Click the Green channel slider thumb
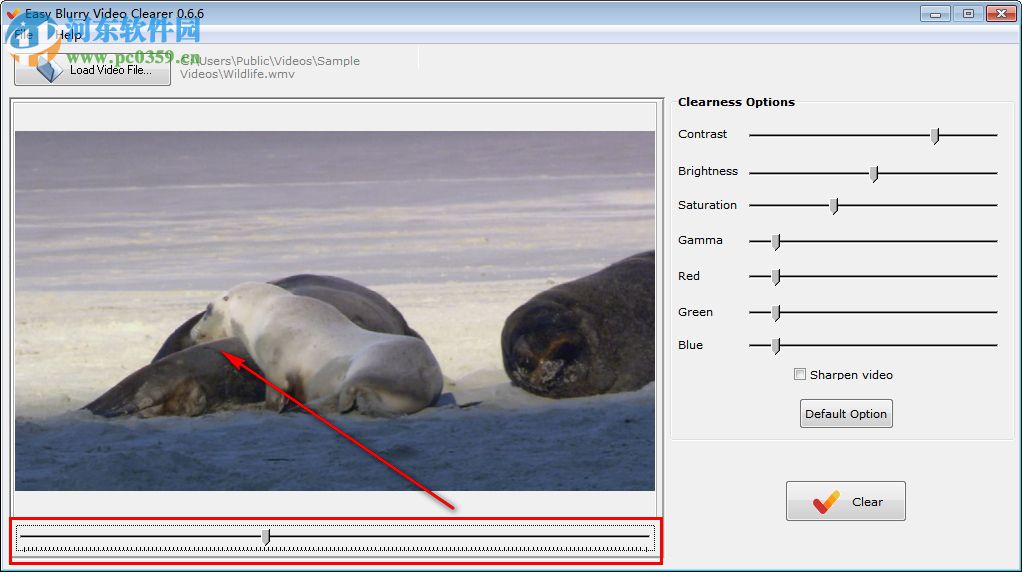1022x572 pixels. 776,313
